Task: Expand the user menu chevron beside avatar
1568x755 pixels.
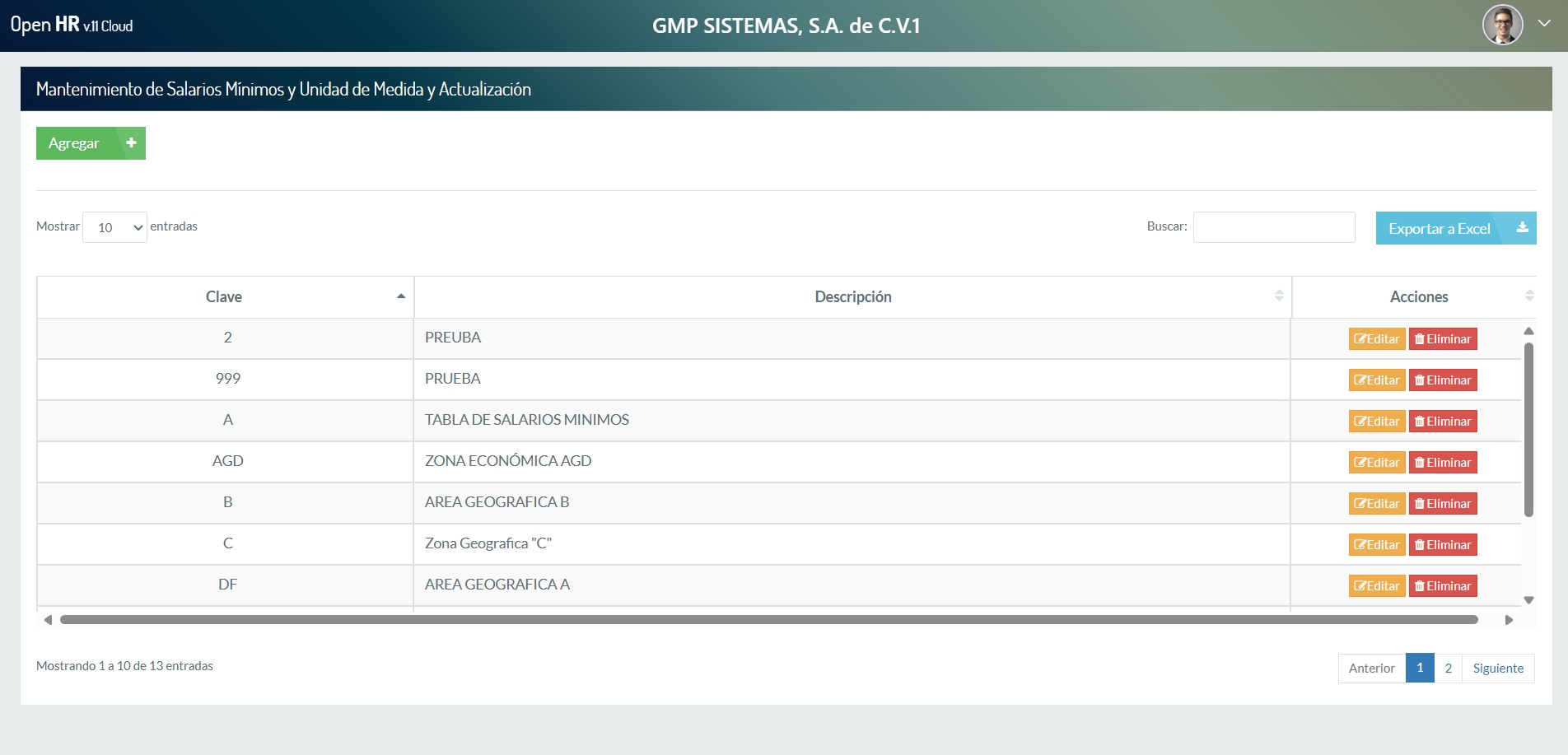Action: click(1544, 24)
